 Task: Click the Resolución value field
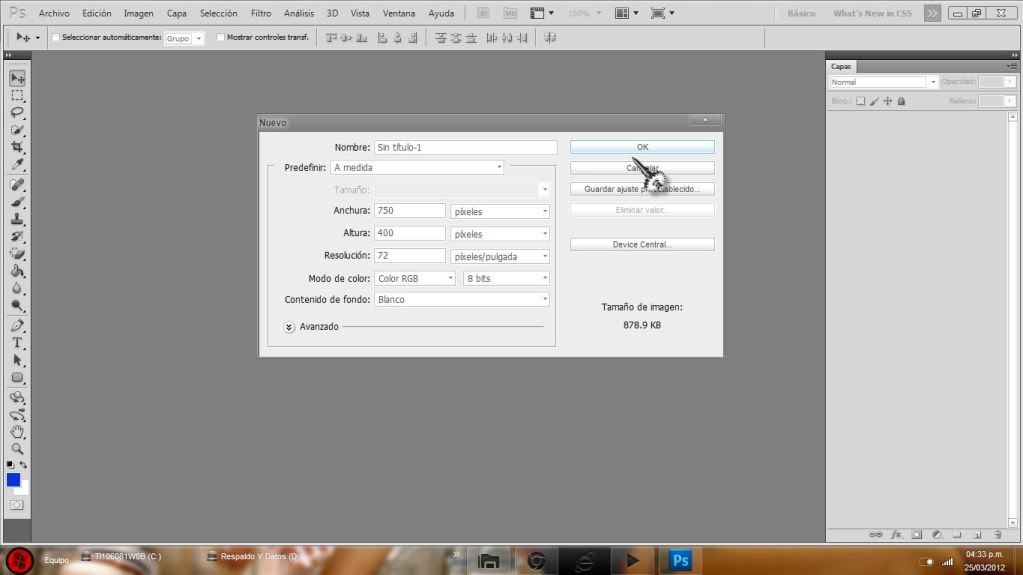pos(410,256)
